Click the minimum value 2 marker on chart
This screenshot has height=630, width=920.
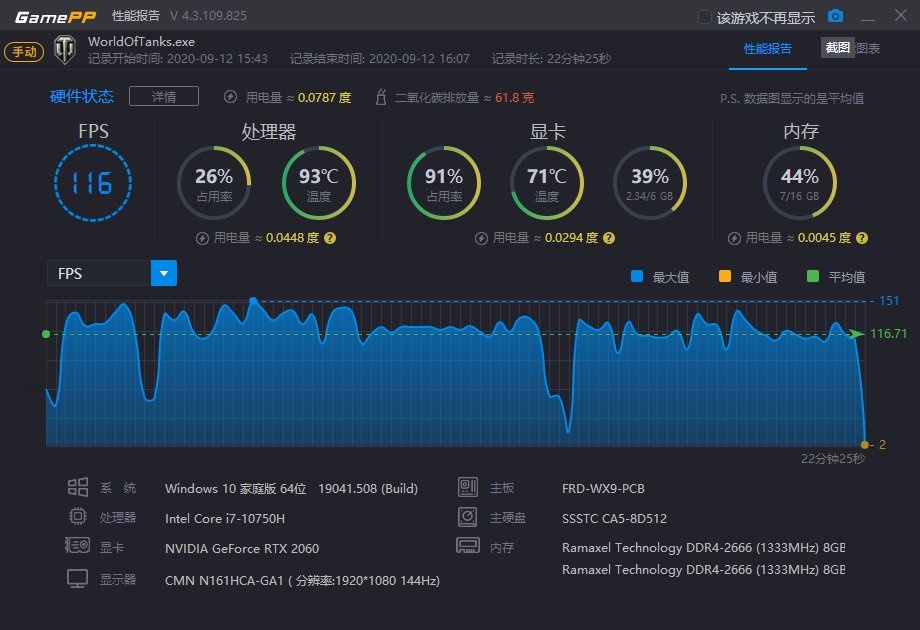[x=864, y=445]
